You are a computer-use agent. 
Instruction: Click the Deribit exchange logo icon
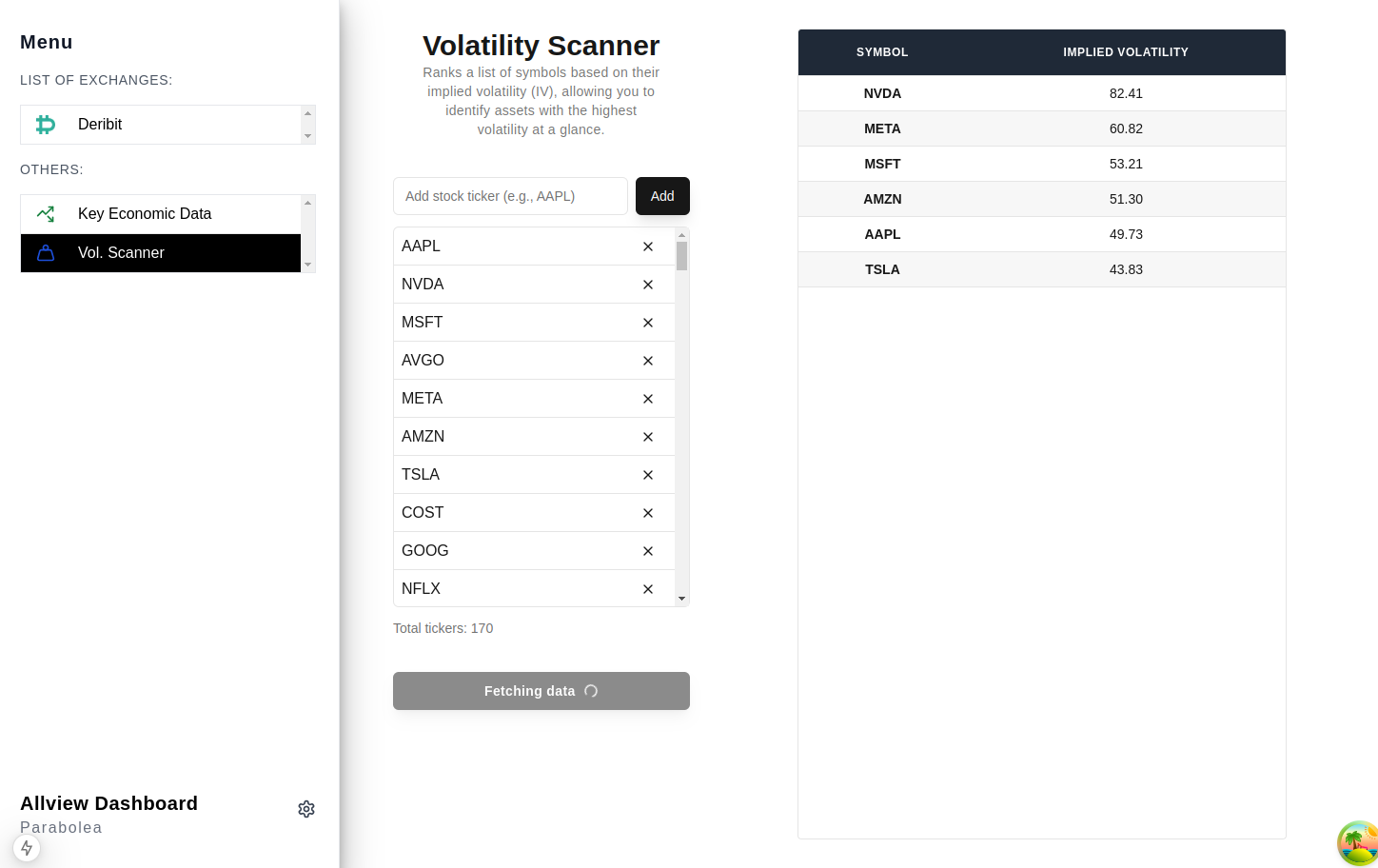(x=46, y=125)
